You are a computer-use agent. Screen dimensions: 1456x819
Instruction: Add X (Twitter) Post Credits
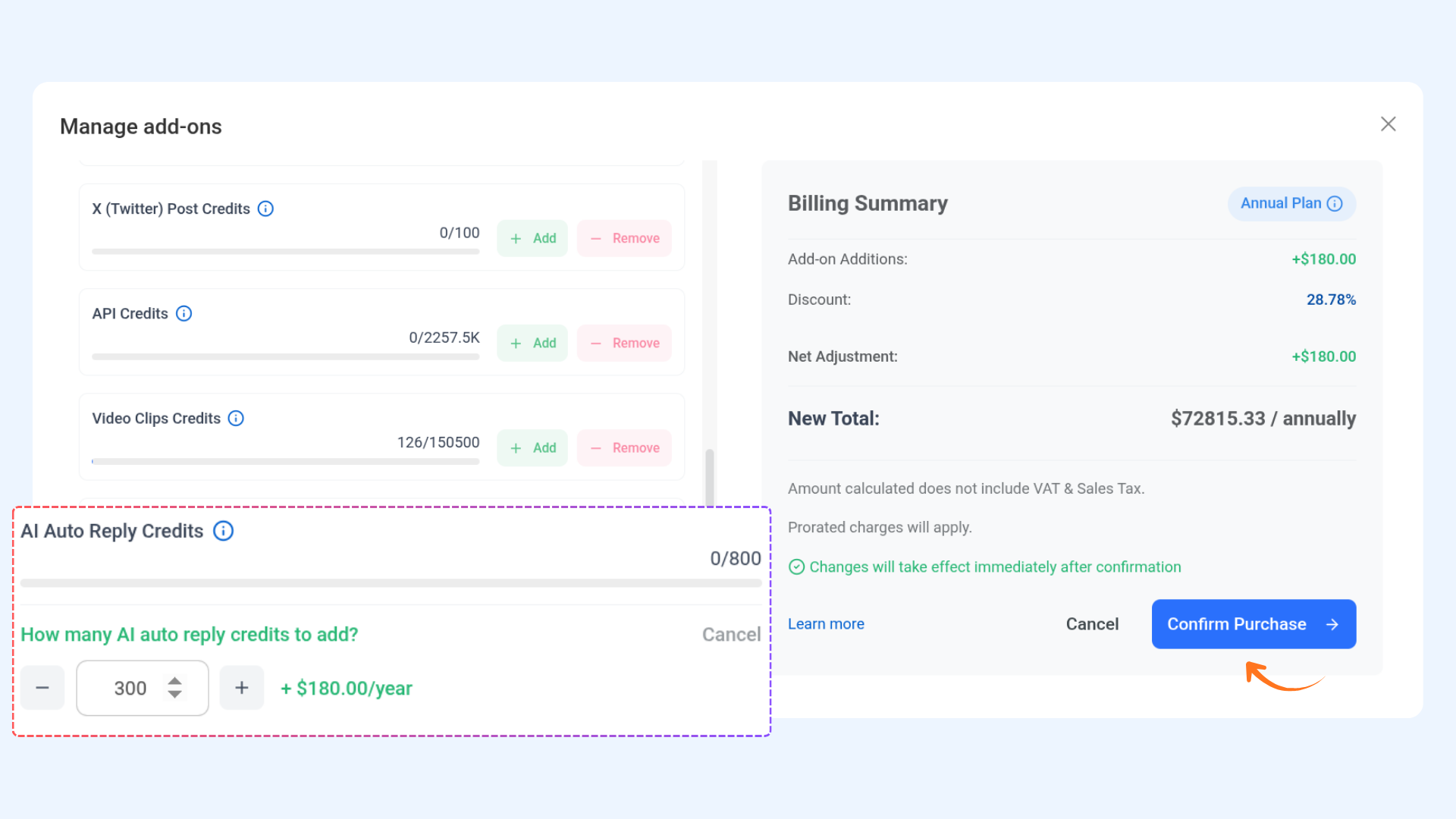point(532,238)
